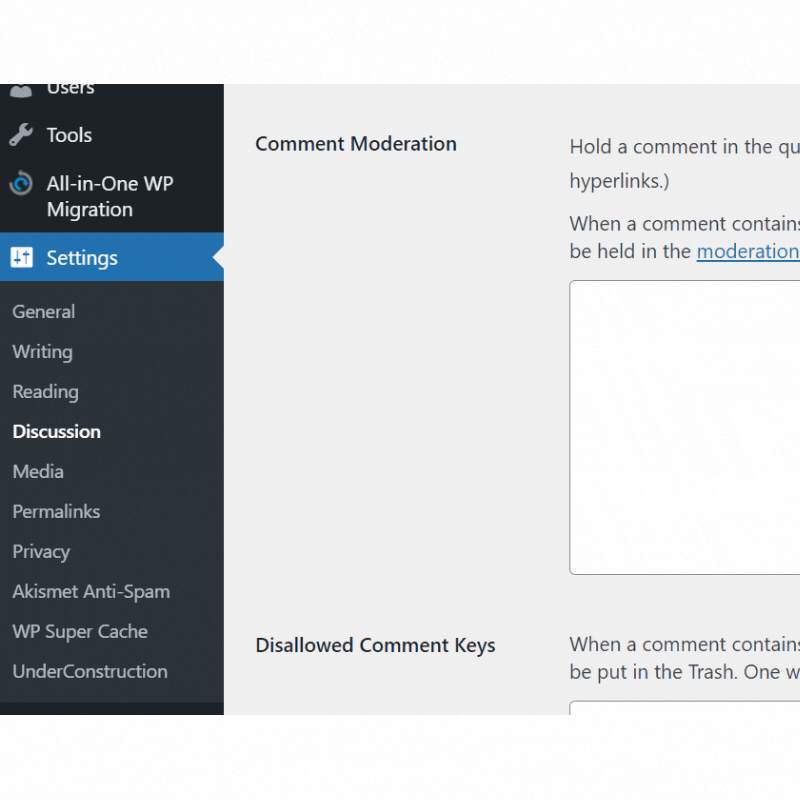Viewport: 800px width, 800px height.
Task: Open UnderConstruction settings
Action: (x=90, y=671)
